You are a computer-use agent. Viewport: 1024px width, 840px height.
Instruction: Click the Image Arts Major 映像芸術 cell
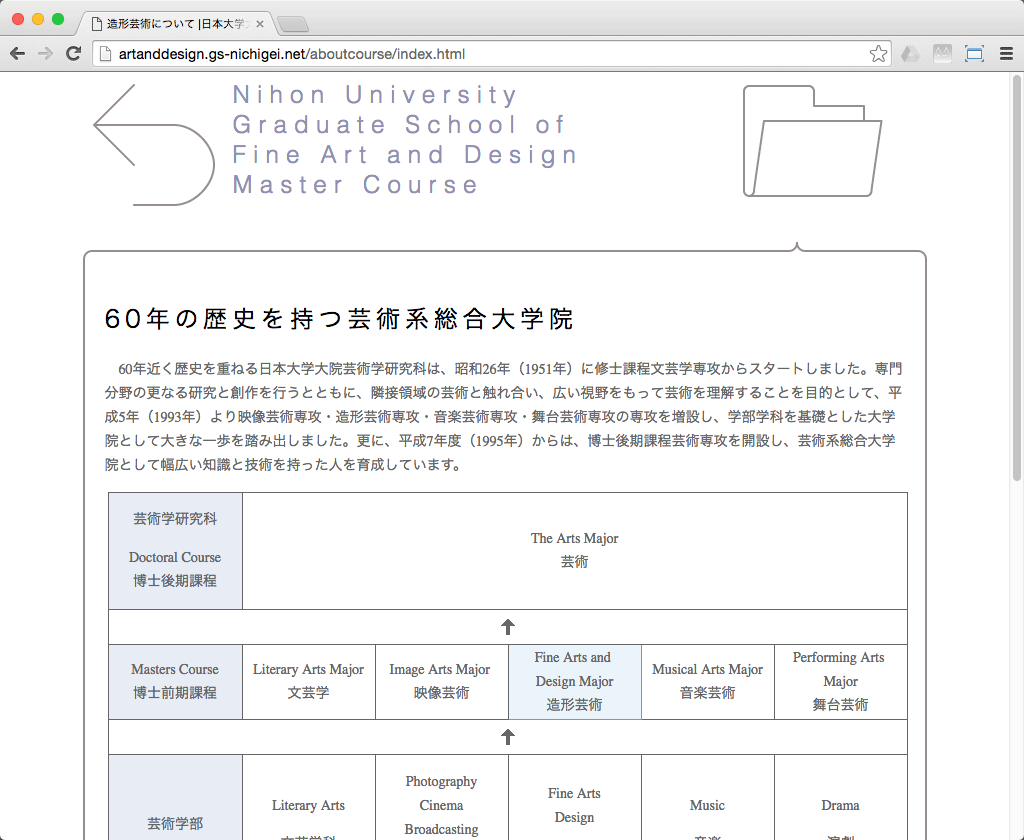[x=441, y=681]
